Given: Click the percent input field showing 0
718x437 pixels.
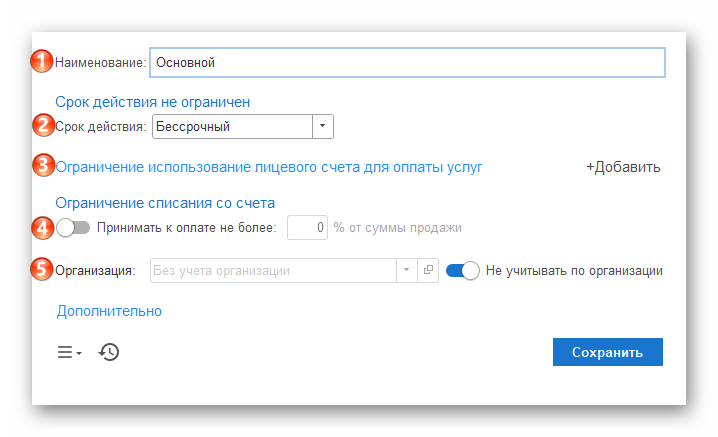Looking at the screenshot, I should pyautogui.click(x=307, y=228).
